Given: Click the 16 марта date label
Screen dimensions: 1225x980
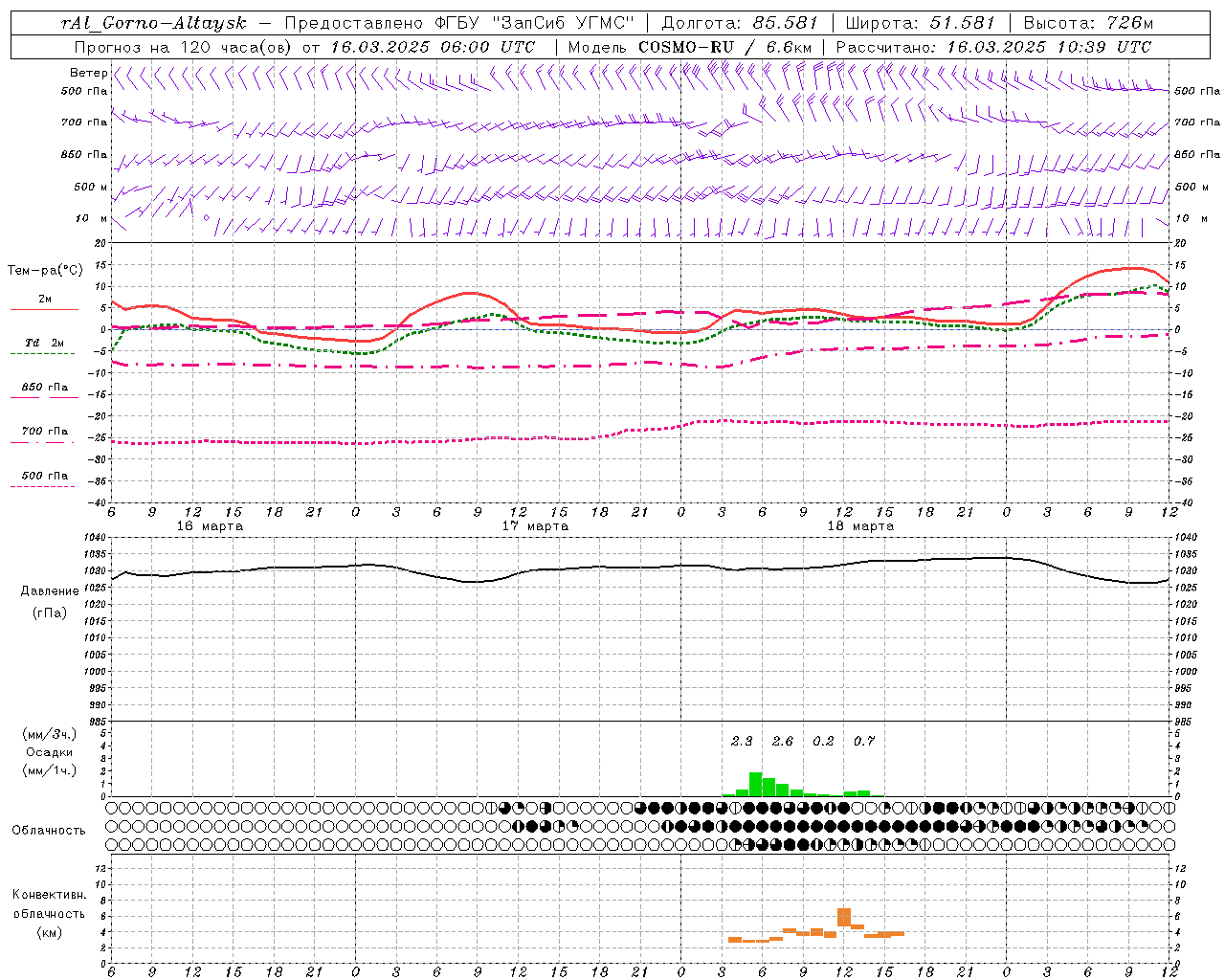Looking at the screenshot, I should [x=210, y=526].
